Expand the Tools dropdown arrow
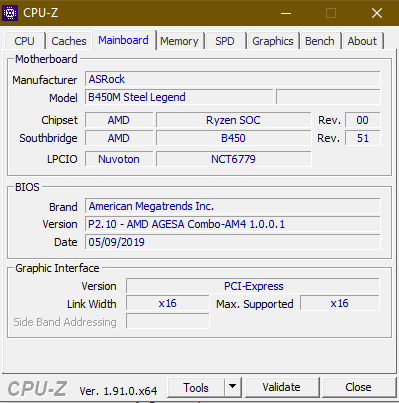This screenshot has height=403, width=399. tap(233, 388)
